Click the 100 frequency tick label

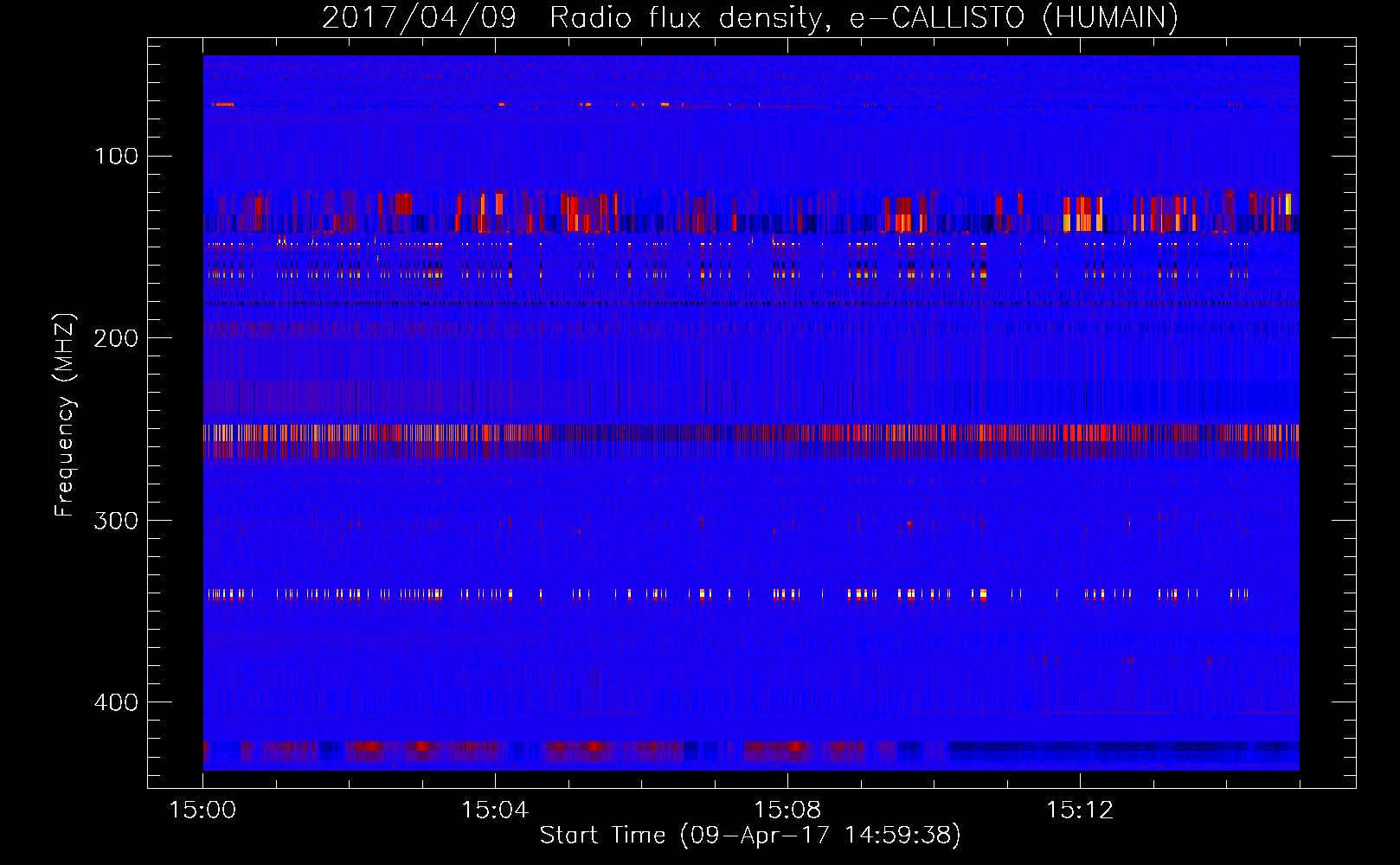click(x=117, y=157)
